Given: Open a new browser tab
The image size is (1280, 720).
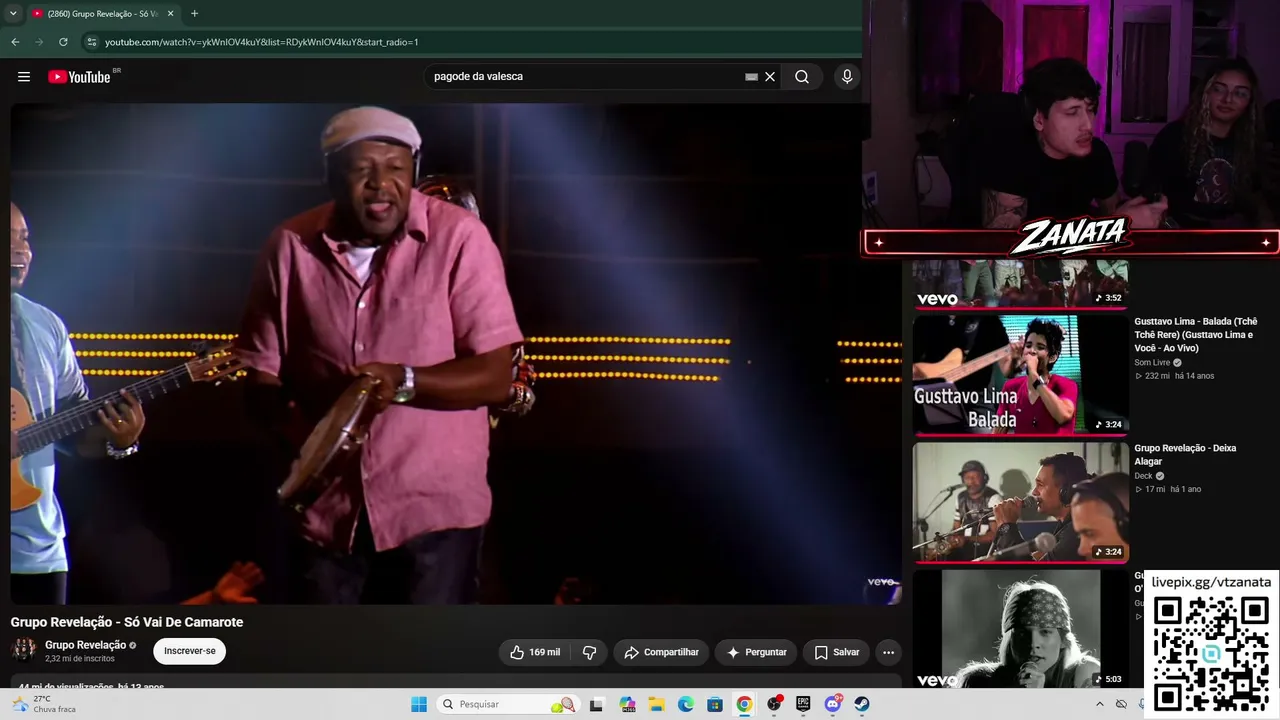Looking at the screenshot, I should pos(194,14).
